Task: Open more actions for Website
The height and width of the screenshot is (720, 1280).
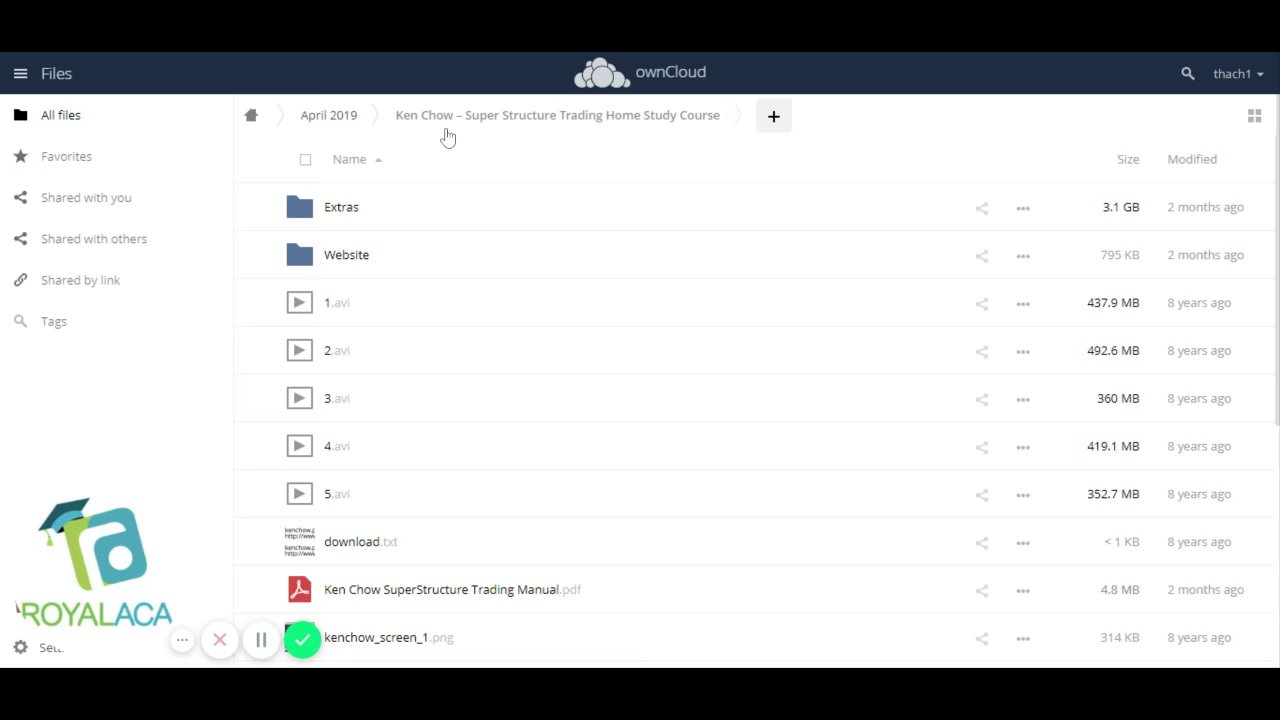Action: coord(1022,256)
